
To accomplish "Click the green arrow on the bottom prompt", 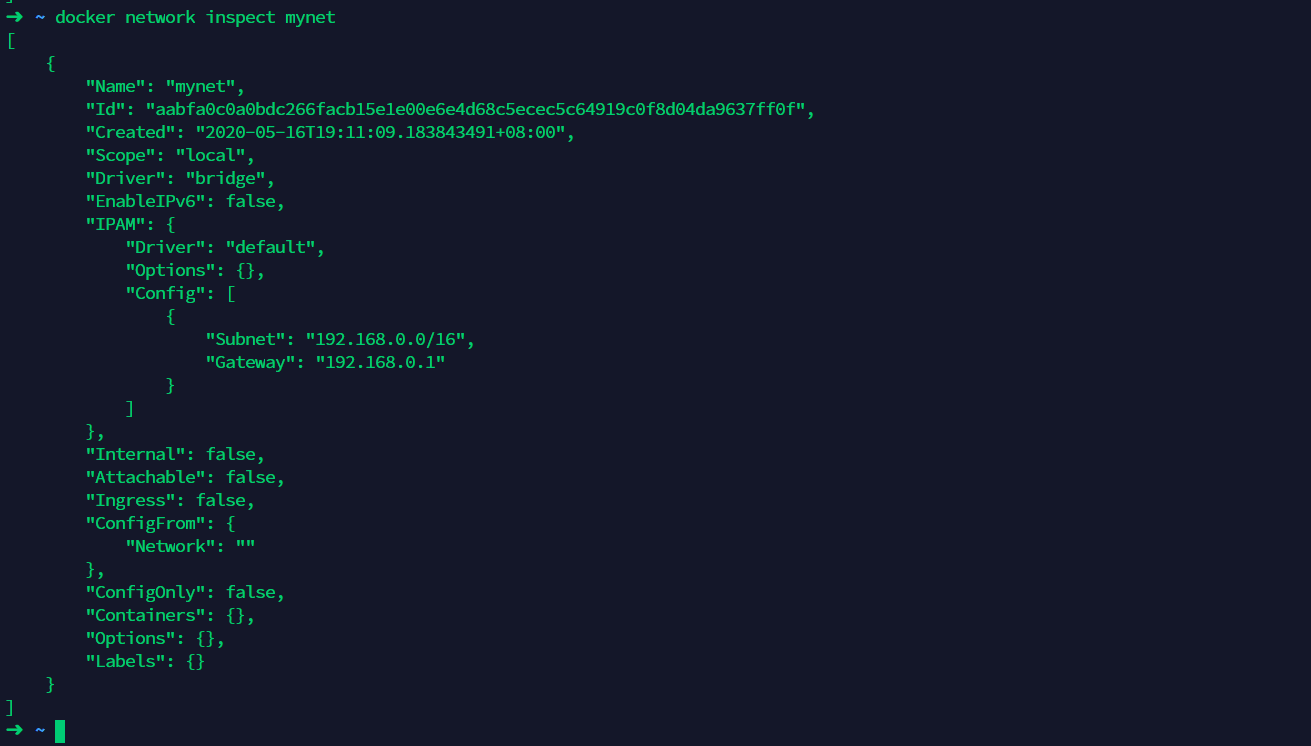I will [x=14, y=730].
